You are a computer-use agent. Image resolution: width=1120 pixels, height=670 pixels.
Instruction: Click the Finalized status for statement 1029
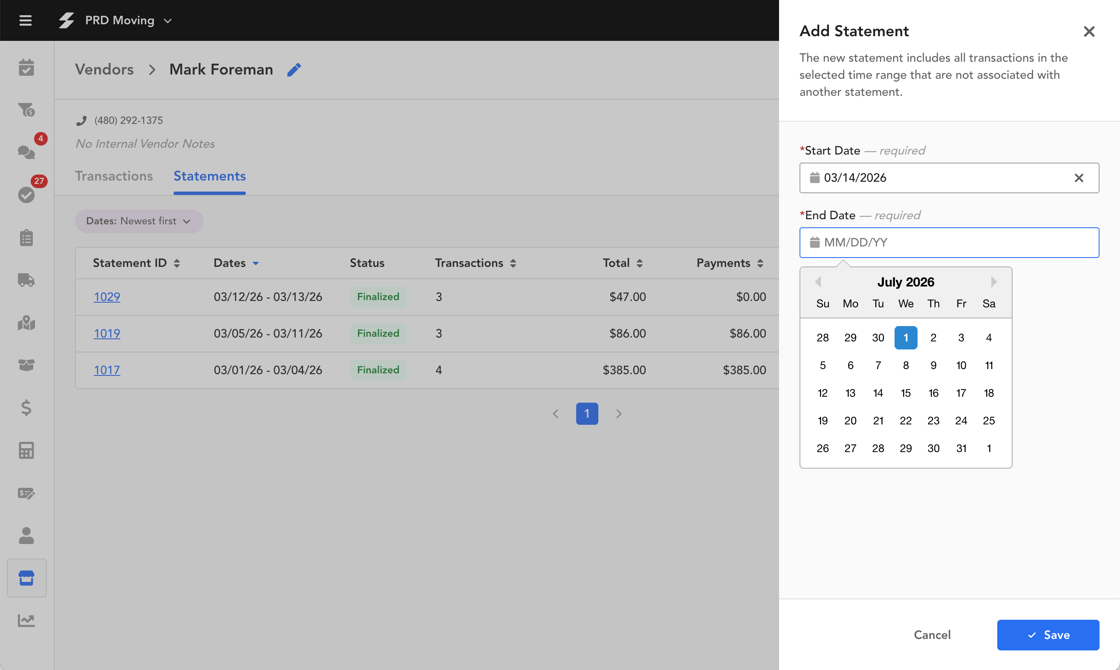pos(378,297)
